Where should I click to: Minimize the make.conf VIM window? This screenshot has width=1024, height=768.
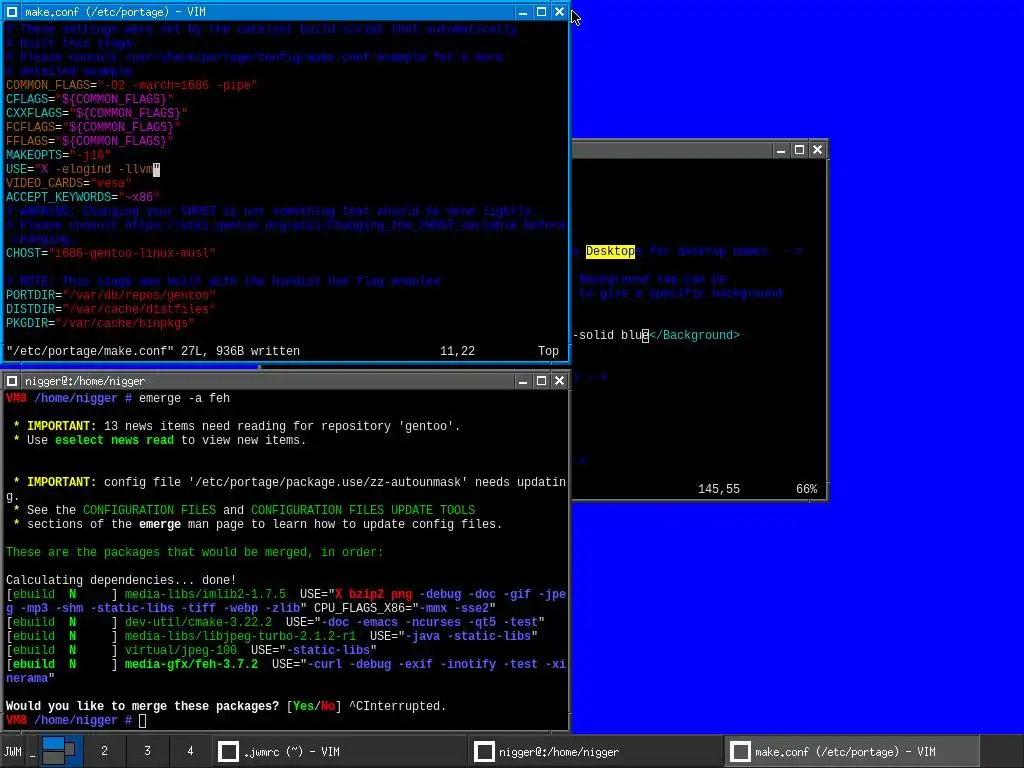[x=522, y=12]
